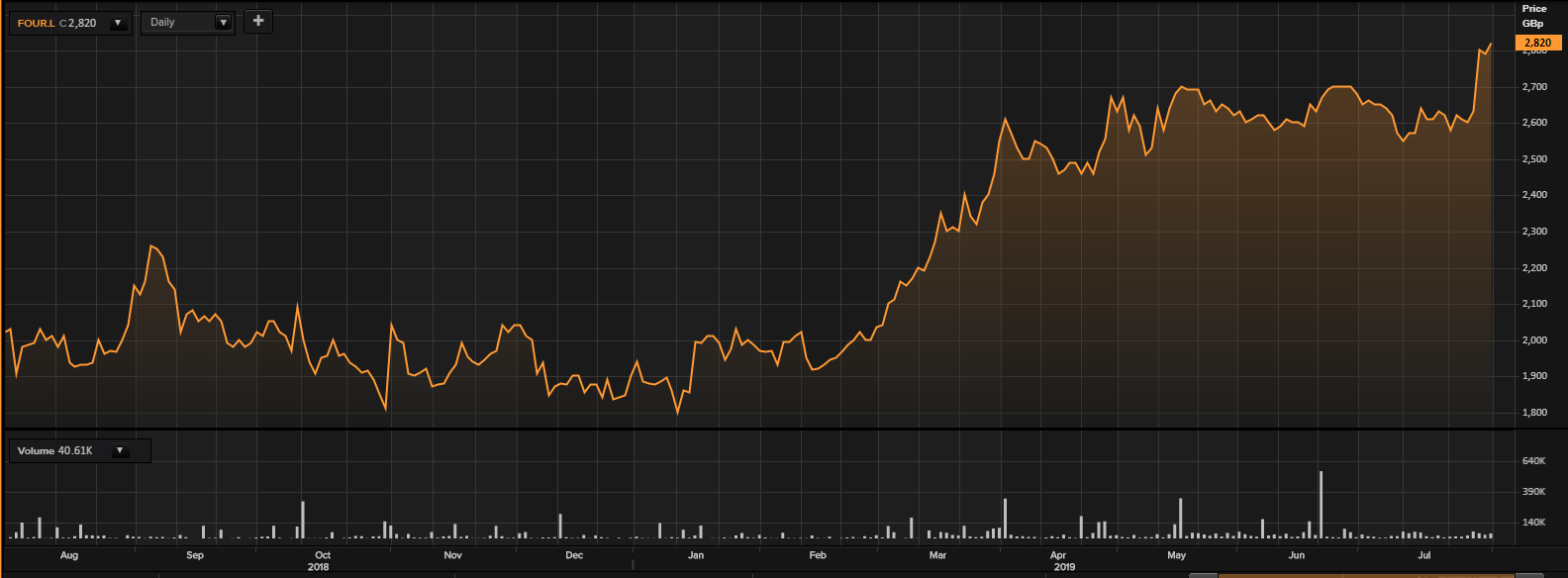This screenshot has width=1568, height=578.
Task: Click the 2,500 price axis label
Action: point(1534,159)
